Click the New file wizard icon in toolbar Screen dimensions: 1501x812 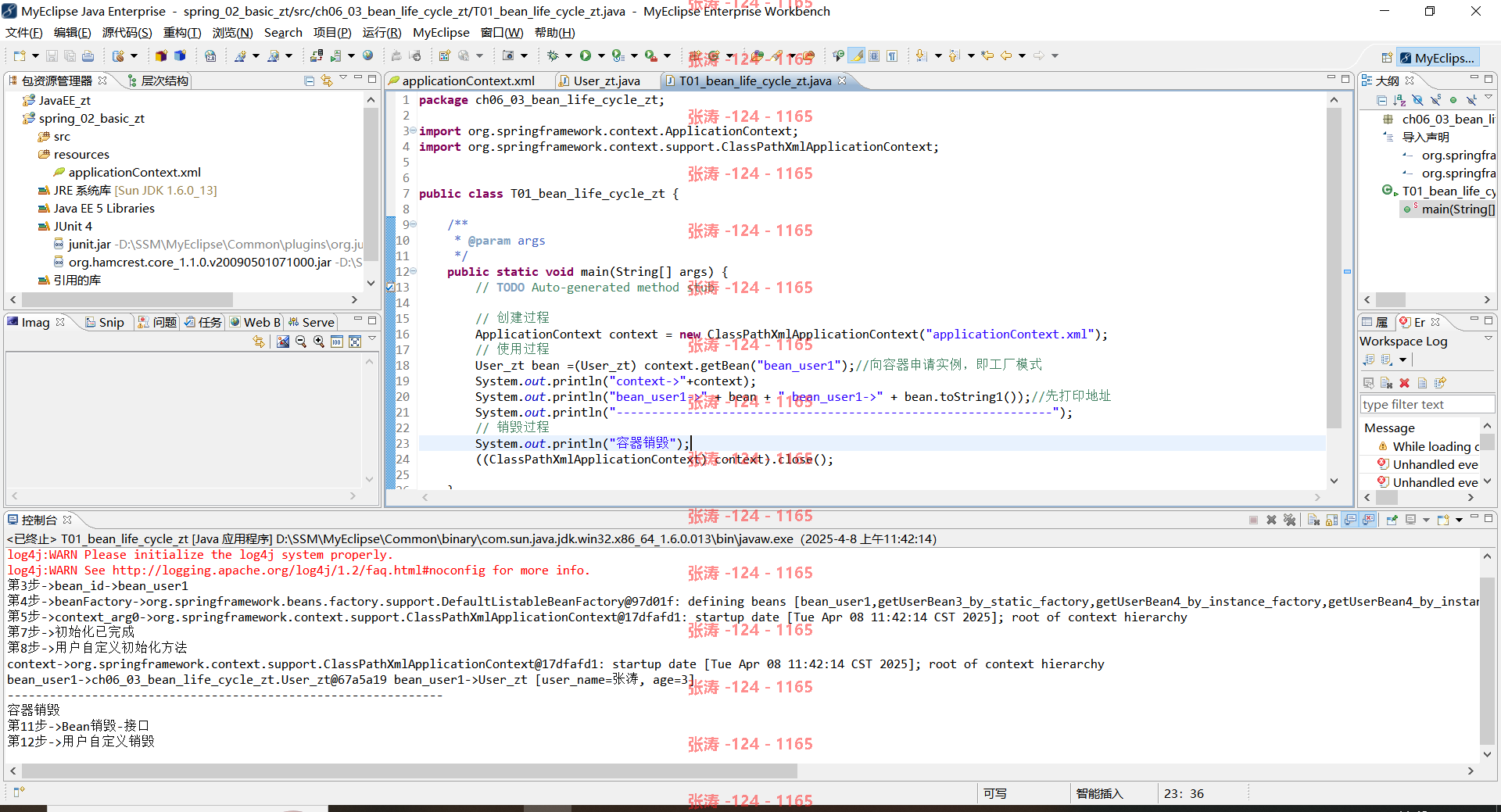click(20, 55)
